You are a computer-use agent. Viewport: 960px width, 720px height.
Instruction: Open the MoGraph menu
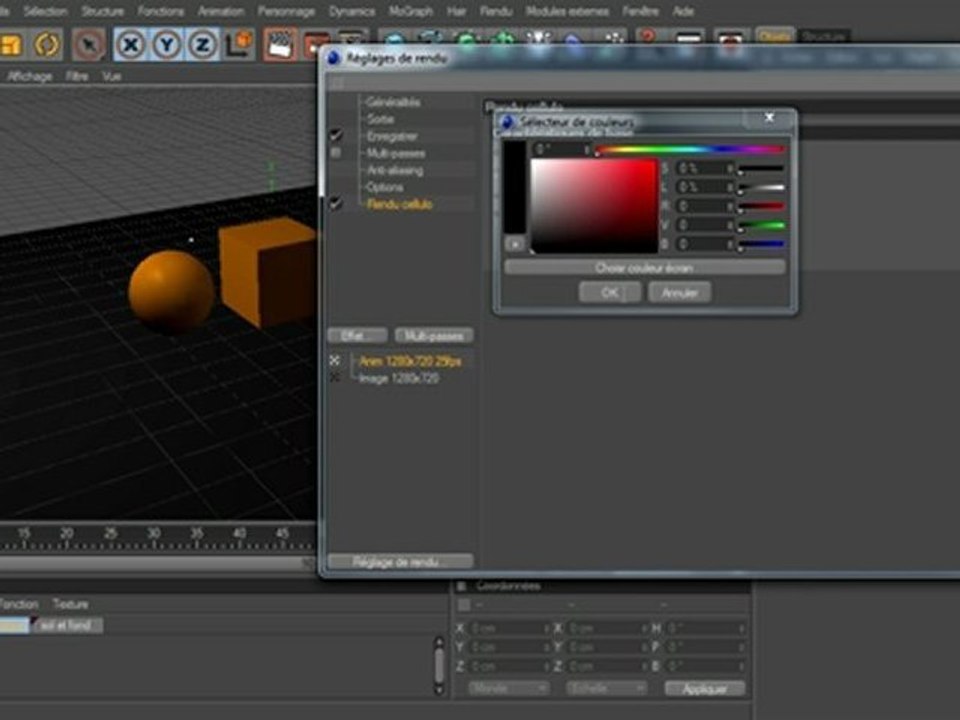(x=410, y=11)
